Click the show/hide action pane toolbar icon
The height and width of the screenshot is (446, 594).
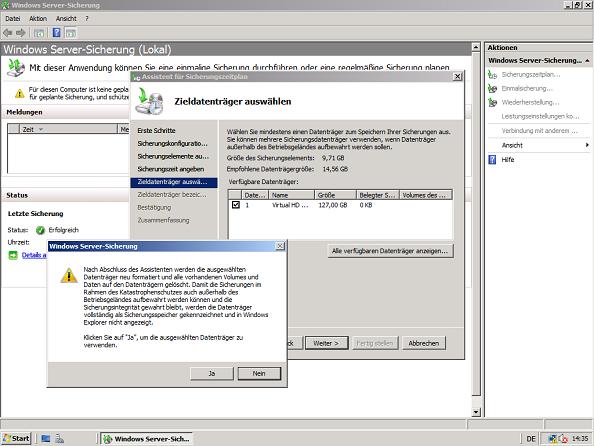click(71, 33)
